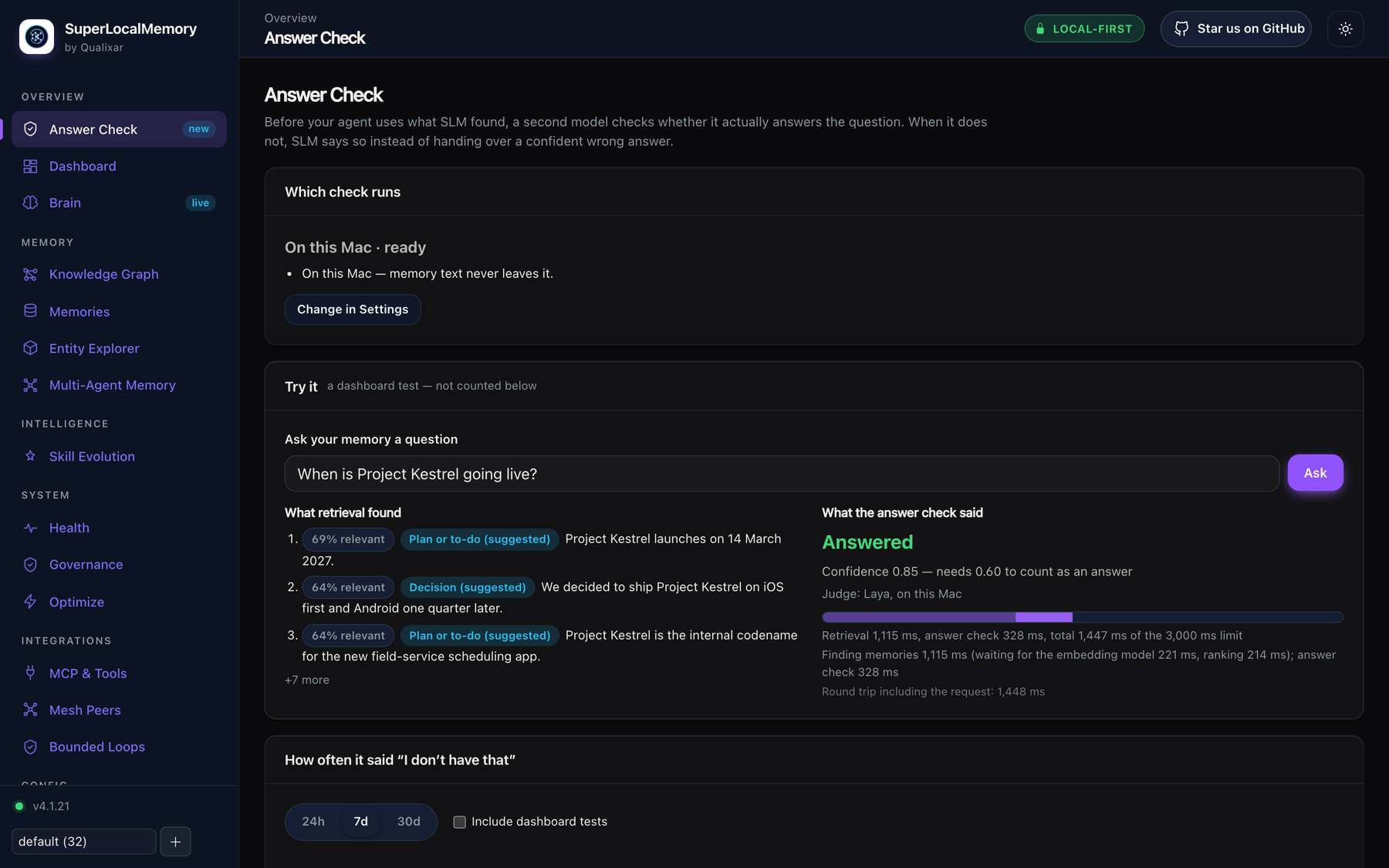
Task: Open Star us on GitHub link
Action: 1236,29
